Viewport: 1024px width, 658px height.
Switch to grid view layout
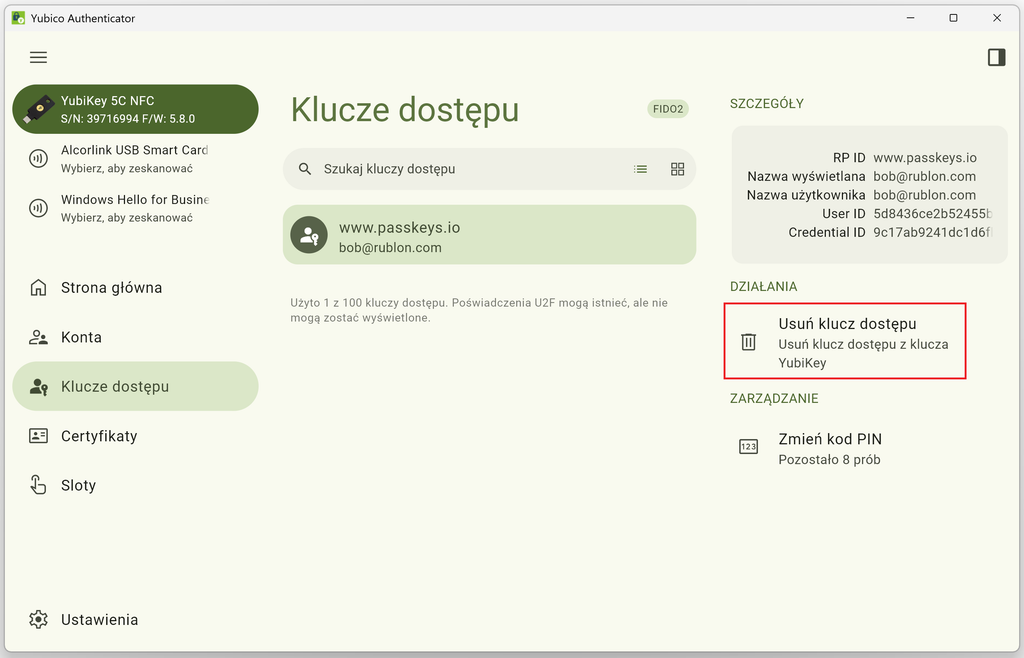[678, 169]
